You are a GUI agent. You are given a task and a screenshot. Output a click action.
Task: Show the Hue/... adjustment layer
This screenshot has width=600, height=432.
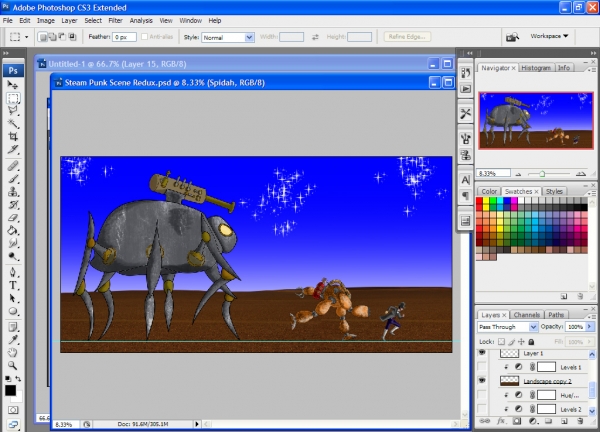[482, 395]
